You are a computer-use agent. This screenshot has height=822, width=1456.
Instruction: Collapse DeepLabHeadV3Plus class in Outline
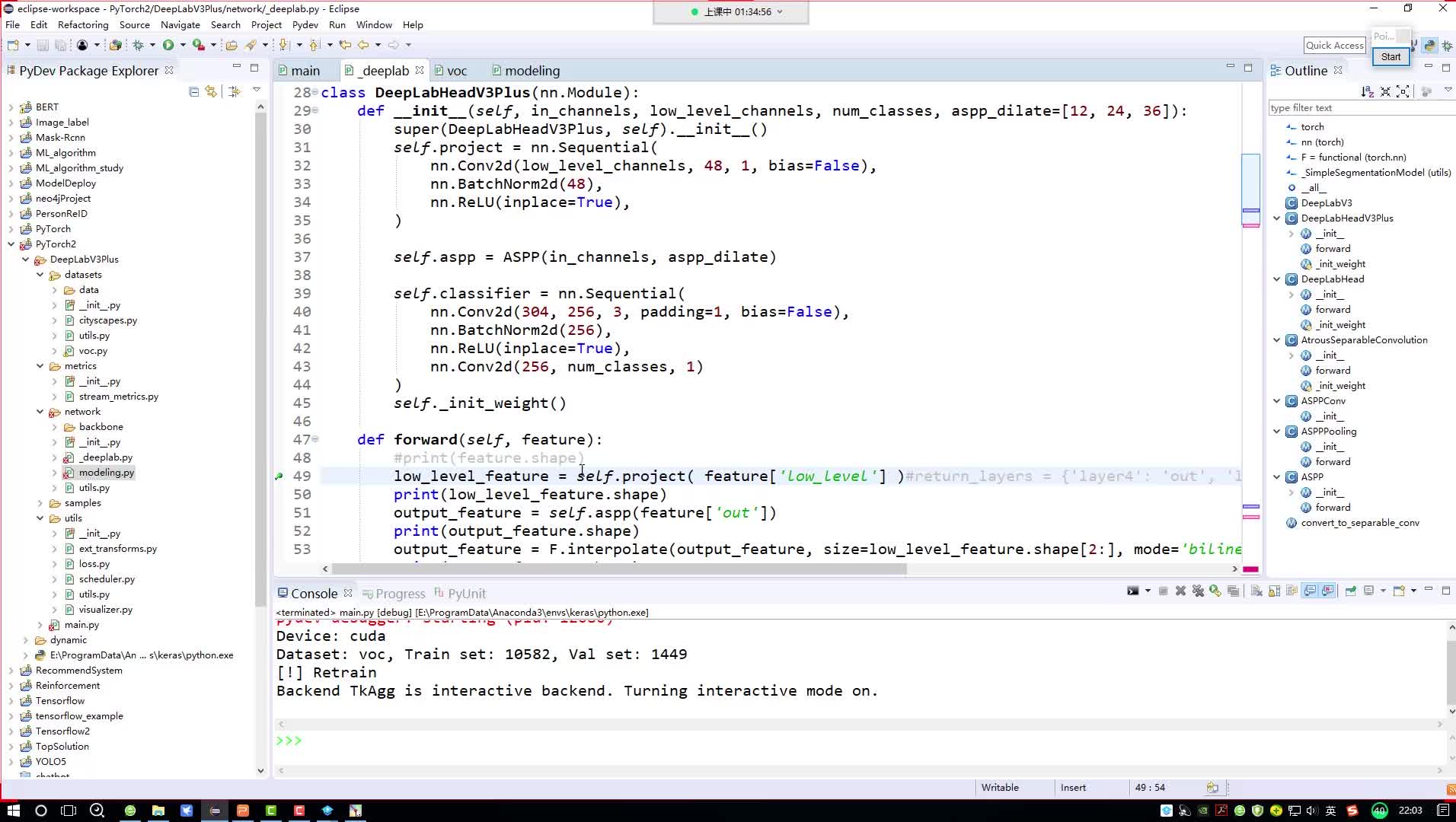coord(1277,218)
